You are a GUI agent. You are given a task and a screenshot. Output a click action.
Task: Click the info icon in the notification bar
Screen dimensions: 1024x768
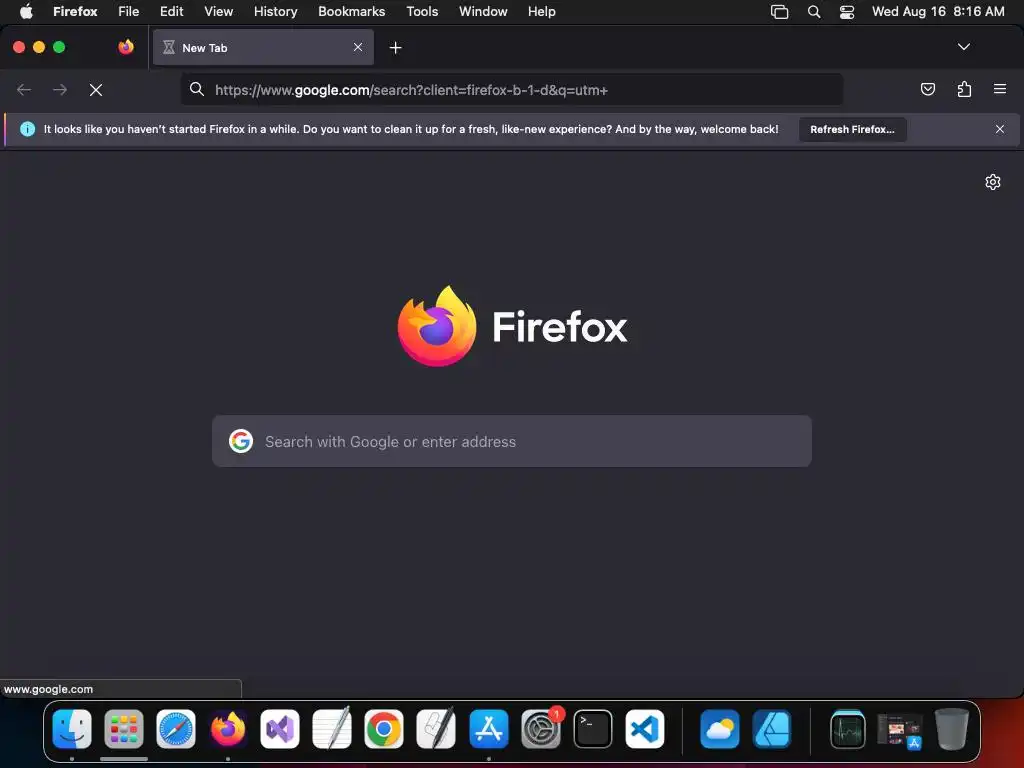27,129
